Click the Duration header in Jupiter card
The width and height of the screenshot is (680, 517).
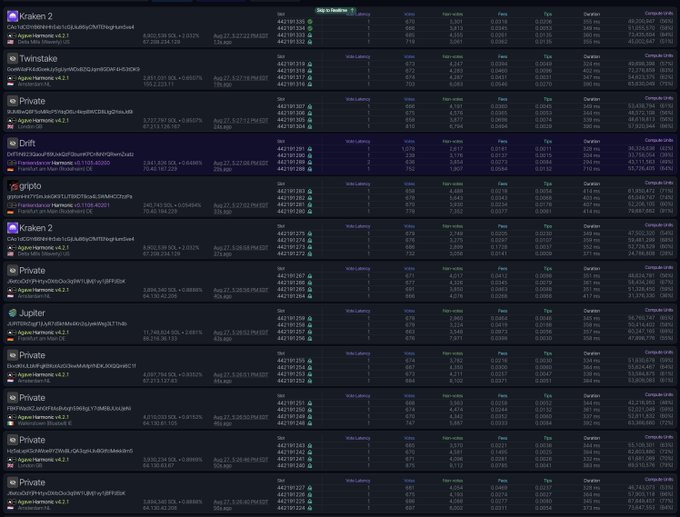pos(592,311)
